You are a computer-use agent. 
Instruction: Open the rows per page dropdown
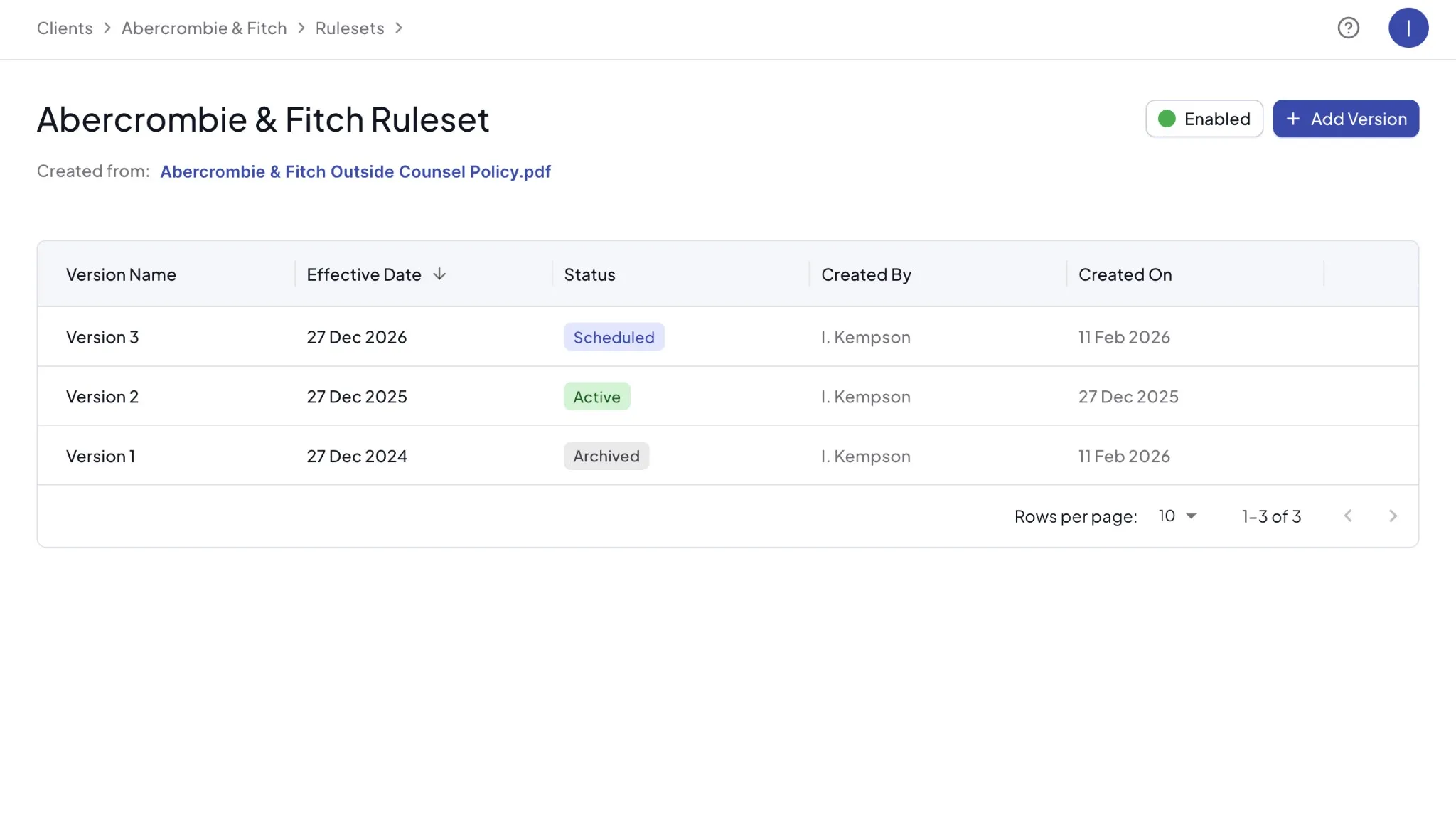(1177, 516)
